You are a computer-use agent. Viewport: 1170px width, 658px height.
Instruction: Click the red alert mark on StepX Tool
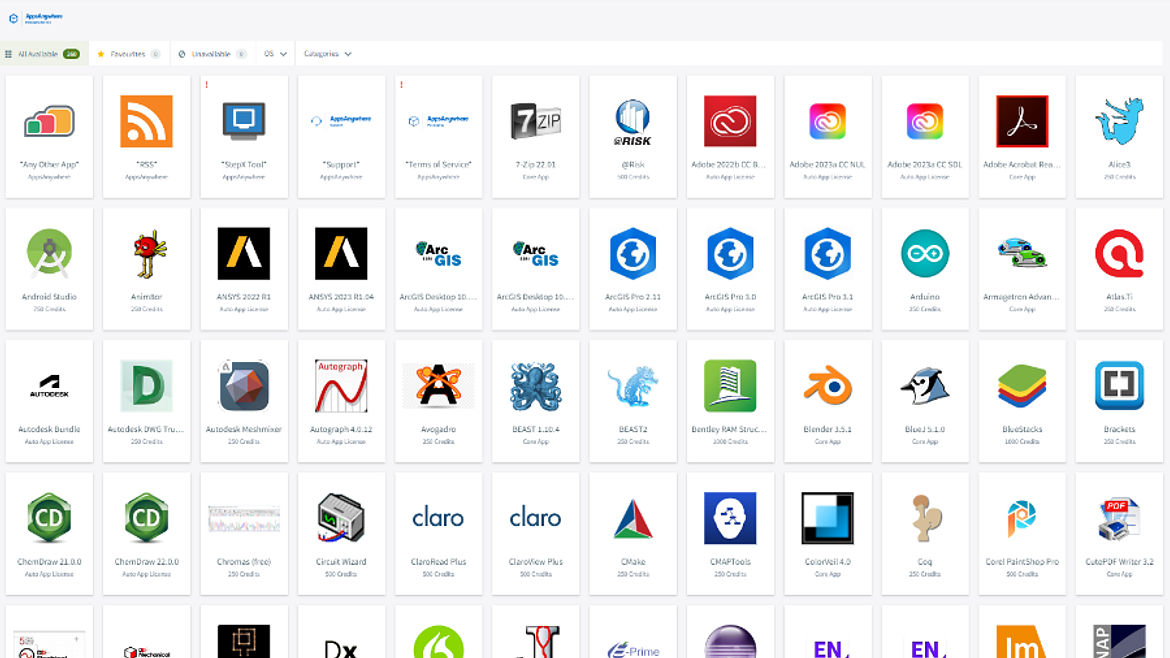pos(207,84)
